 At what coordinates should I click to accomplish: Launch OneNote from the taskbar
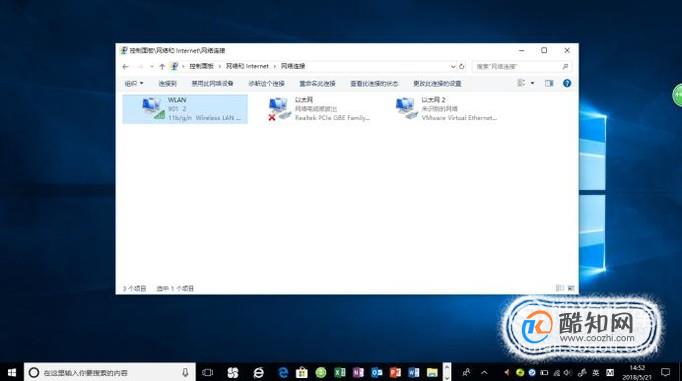[x=358, y=372]
